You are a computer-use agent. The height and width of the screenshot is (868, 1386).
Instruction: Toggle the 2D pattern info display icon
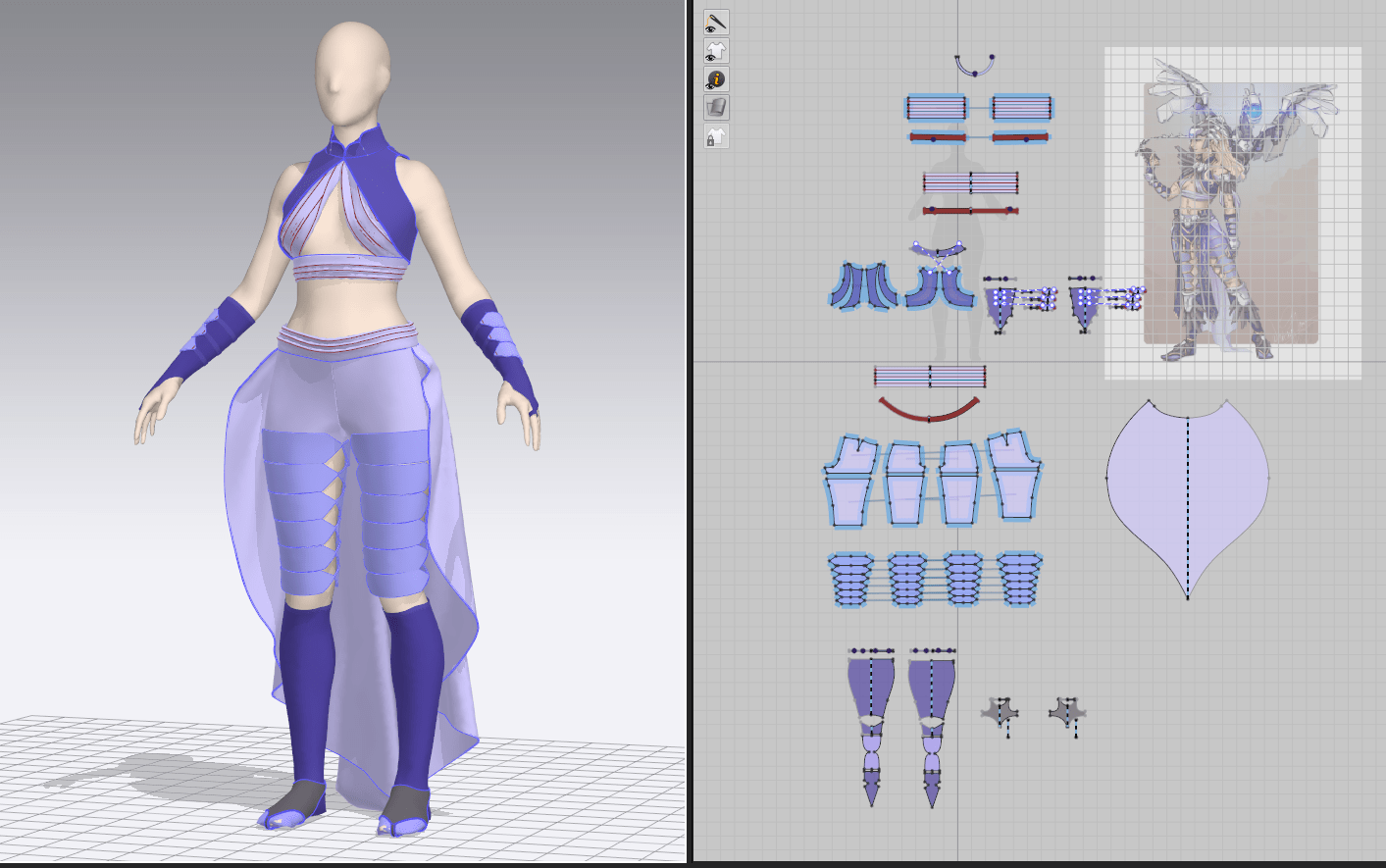pos(716,79)
